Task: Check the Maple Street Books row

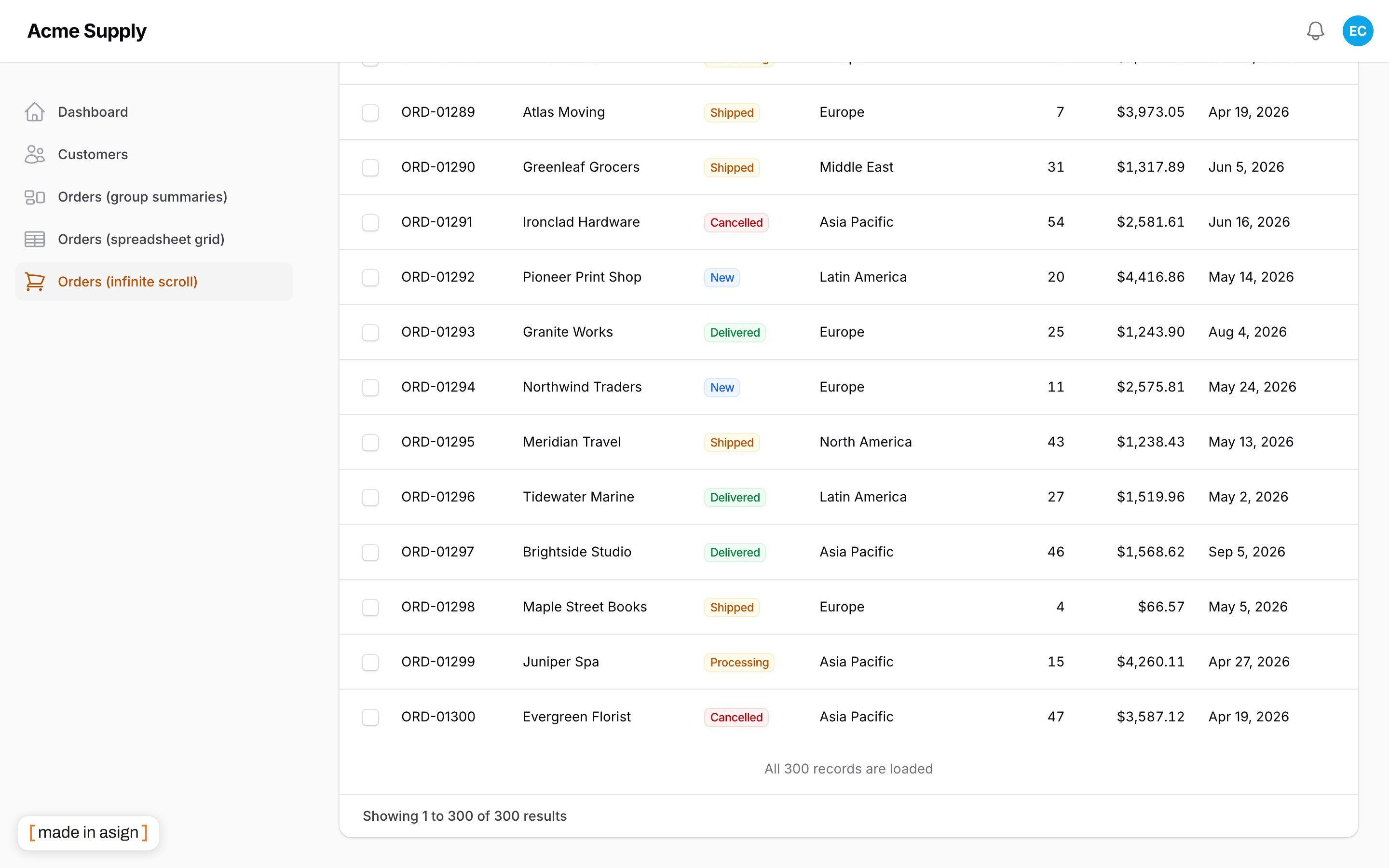Action: pyautogui.click(x=370, y=608)
